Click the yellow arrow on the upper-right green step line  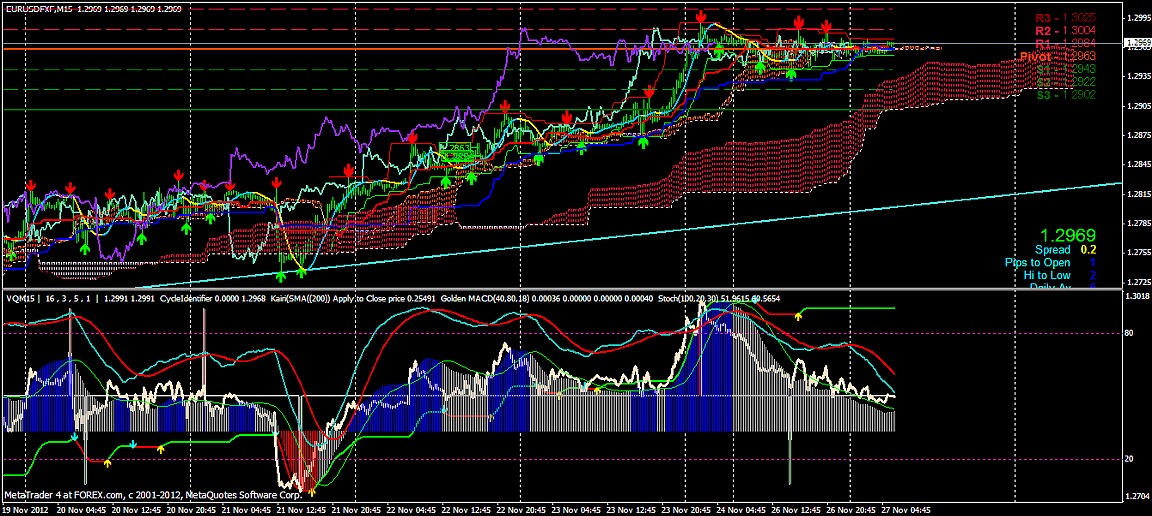[x=798, y=315]
